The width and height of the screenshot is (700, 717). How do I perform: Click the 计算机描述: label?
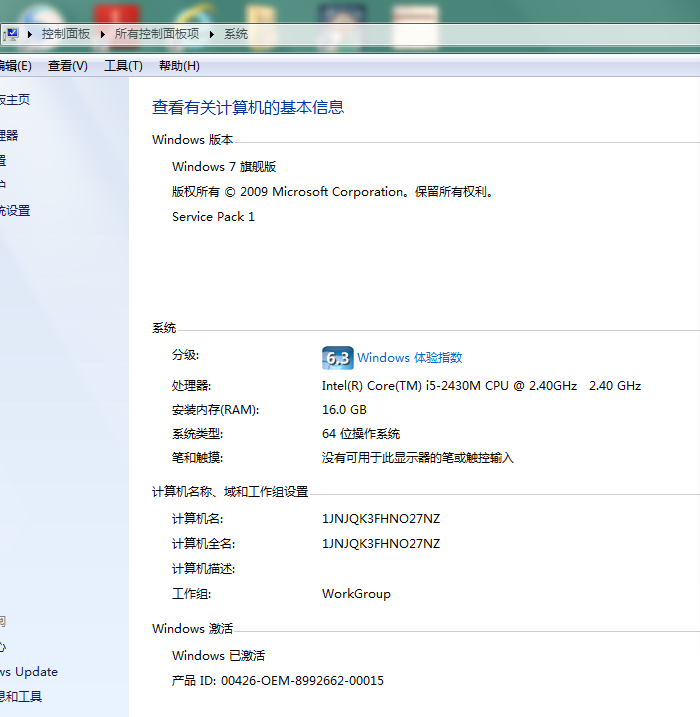point(203,569)
